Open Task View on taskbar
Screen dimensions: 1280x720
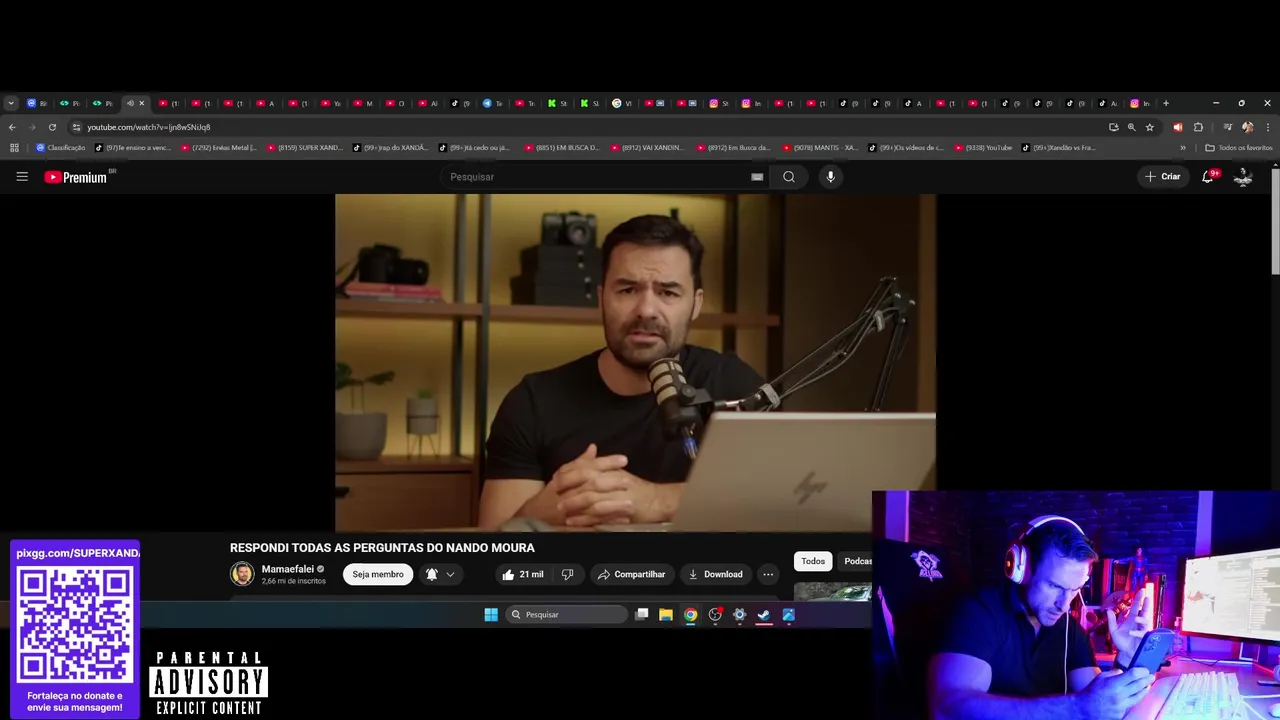(x=642, y=615)
